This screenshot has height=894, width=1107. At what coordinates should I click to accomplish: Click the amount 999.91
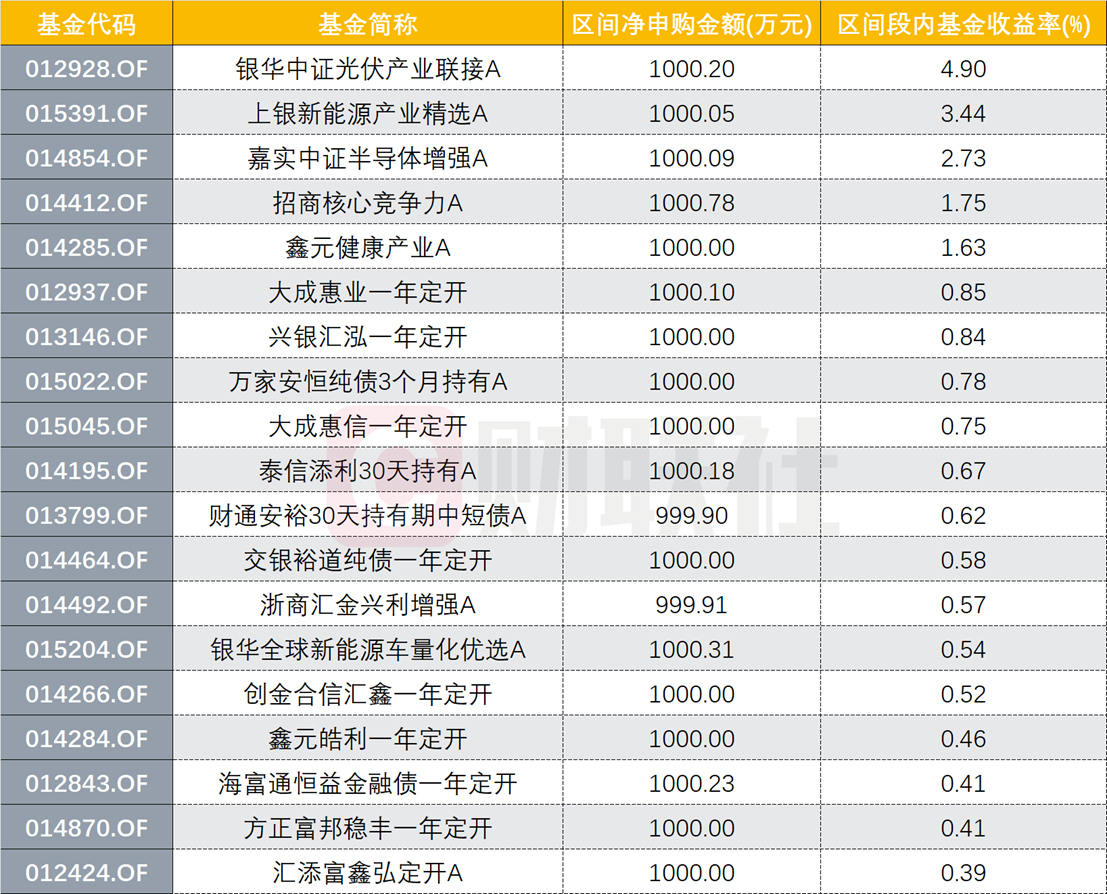[692, 605]
